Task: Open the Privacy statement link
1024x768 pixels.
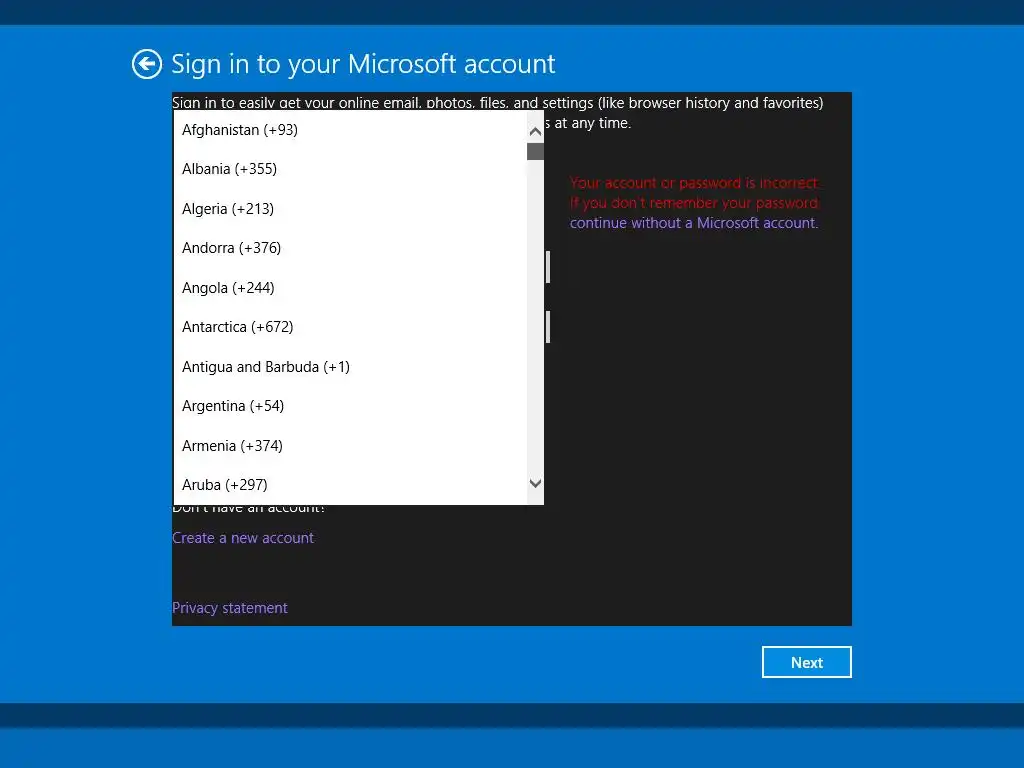Action: [x=230, y=608]
